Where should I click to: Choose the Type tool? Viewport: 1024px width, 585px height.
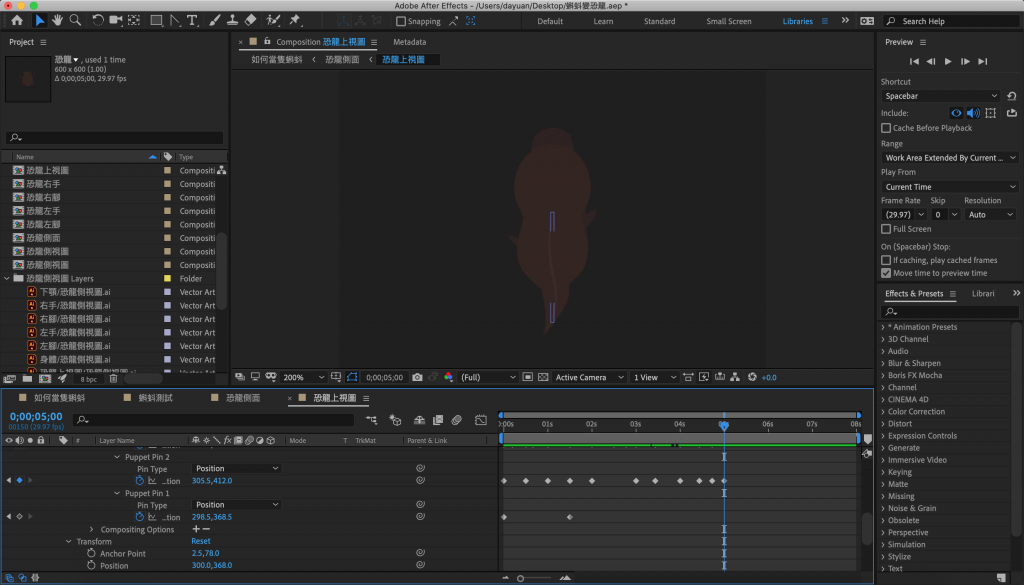[x=192, y=20]
